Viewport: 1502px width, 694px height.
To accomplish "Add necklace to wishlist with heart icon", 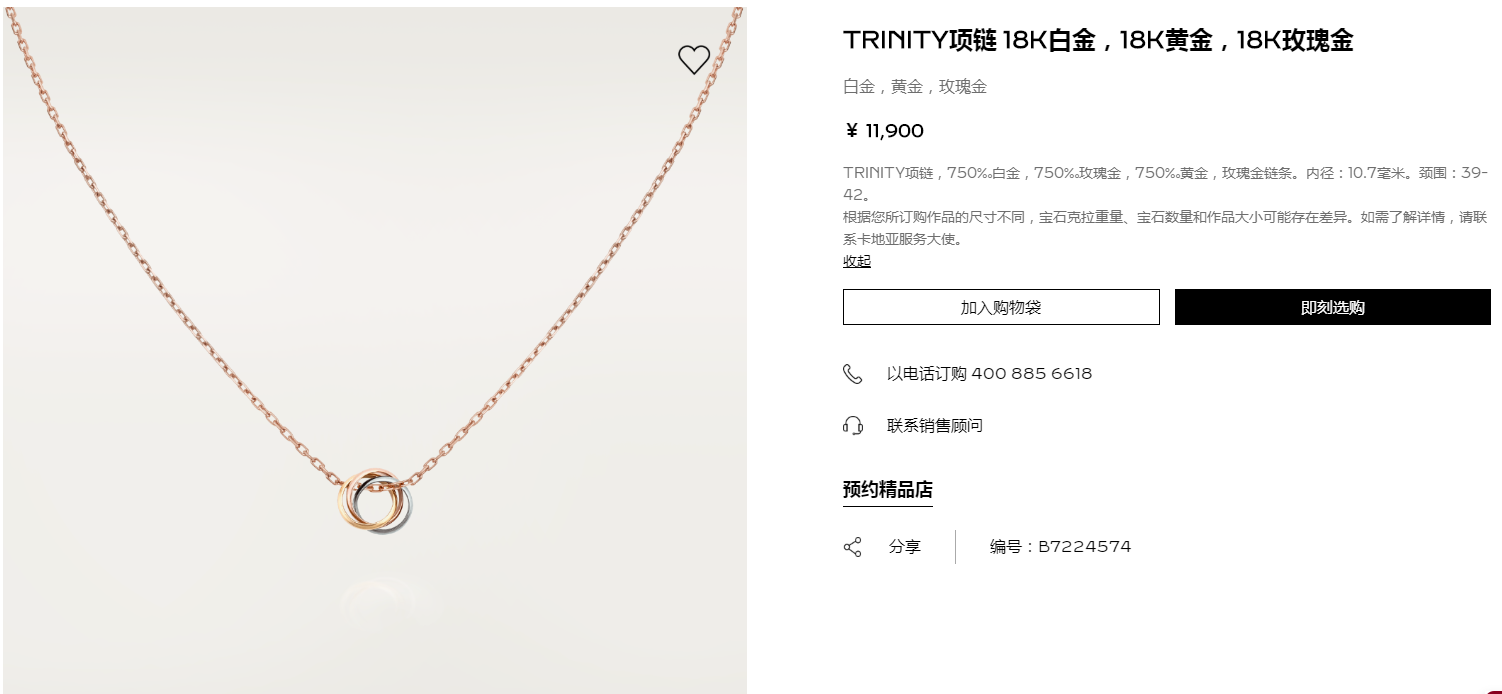I will click(693, 60).
